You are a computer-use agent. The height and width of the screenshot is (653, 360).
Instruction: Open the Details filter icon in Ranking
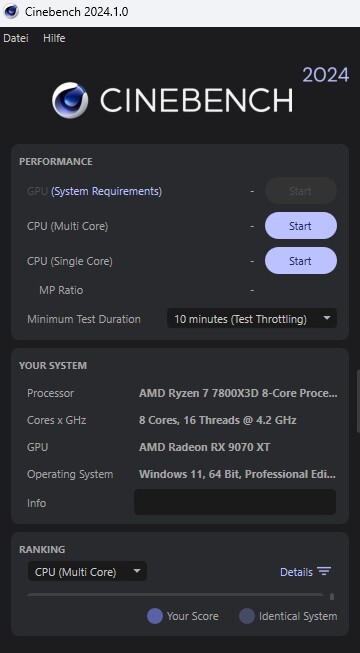pyautogui.click(x=324, y=571)
